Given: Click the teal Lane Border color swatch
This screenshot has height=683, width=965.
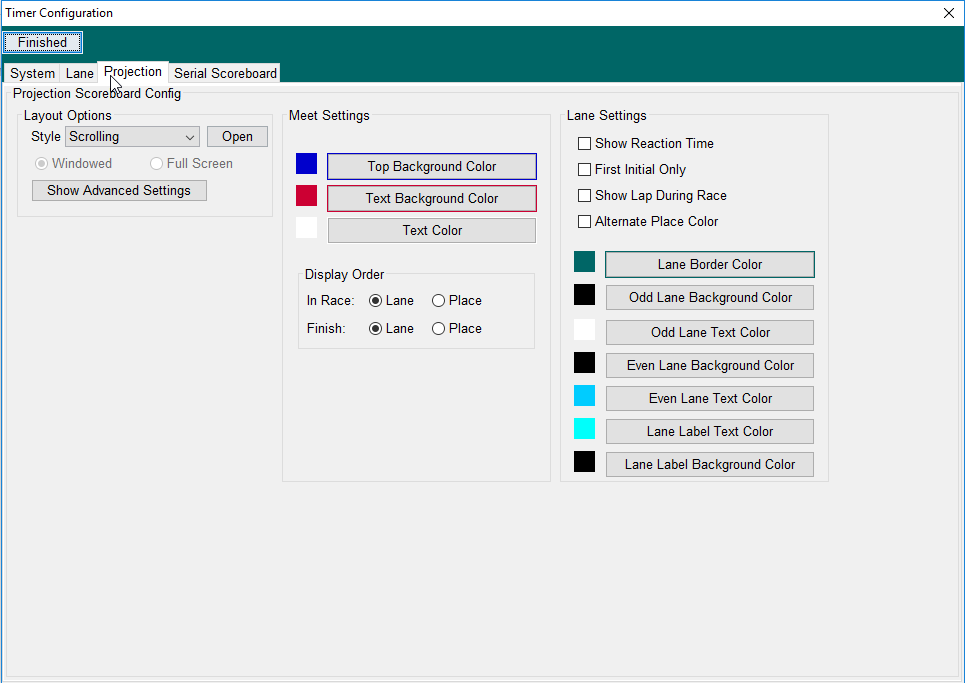Looking at the screenshot, I should pyautogui.click(x=584, y=262).
